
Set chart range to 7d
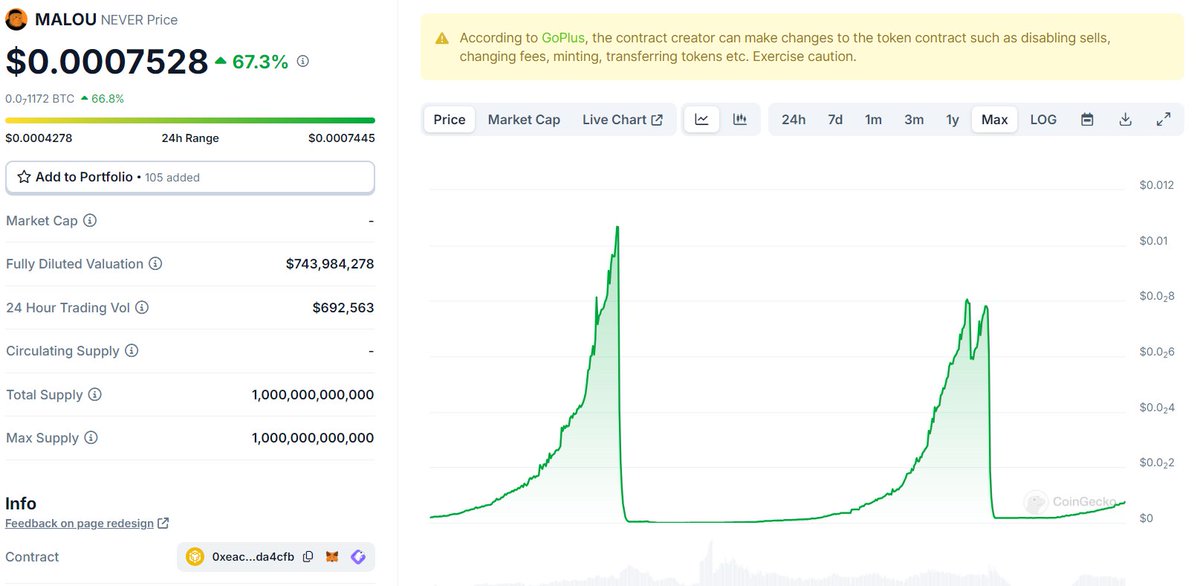[835, 119]
